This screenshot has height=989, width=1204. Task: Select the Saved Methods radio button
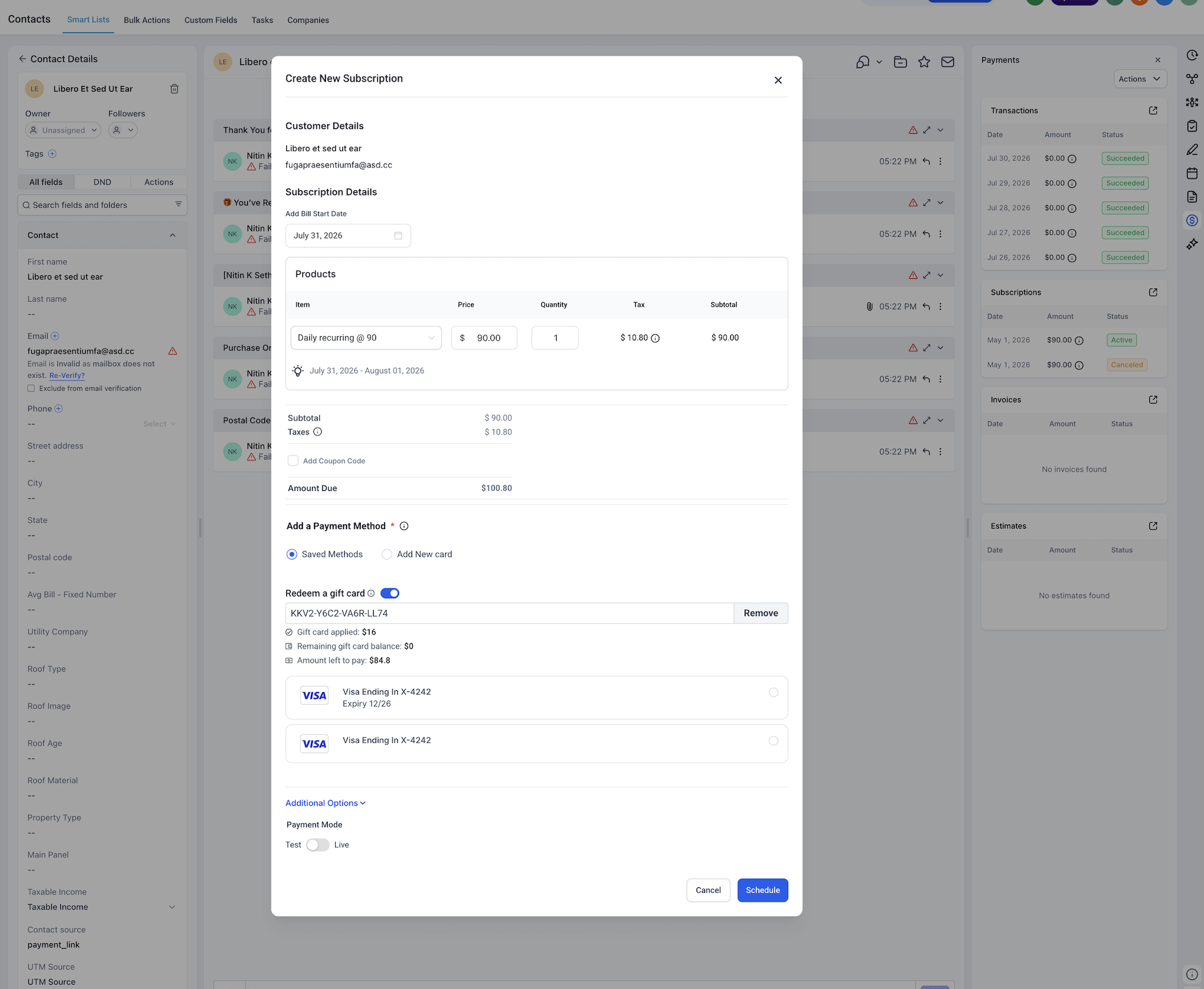[292, 554]
